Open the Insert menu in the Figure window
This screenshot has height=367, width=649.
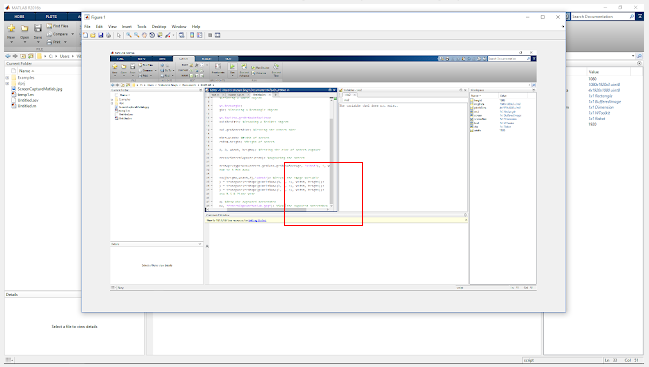(127, 26)
